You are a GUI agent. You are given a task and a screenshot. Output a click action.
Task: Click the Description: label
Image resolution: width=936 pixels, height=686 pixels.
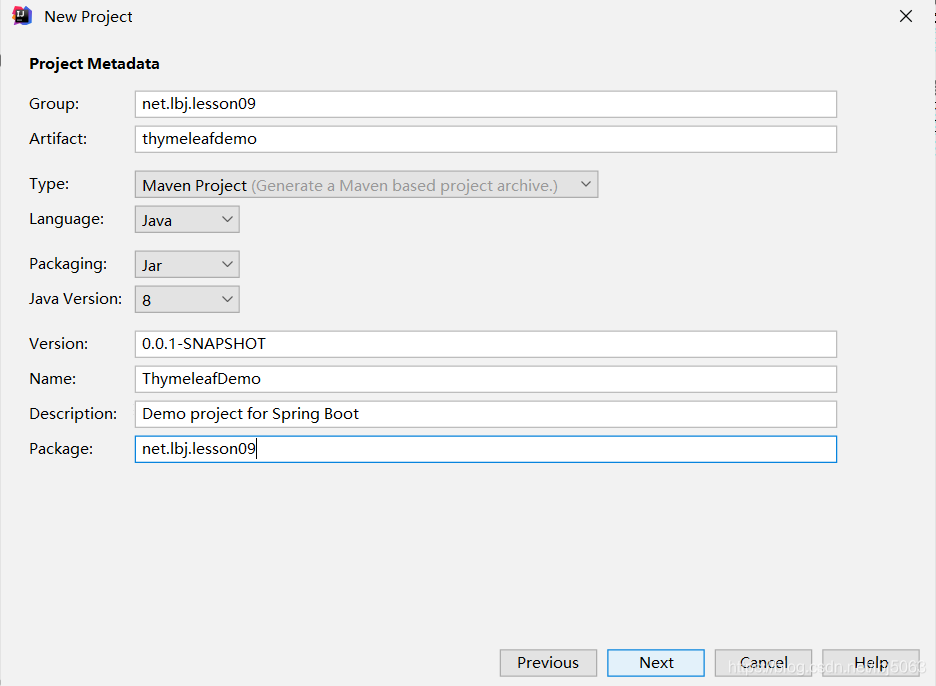[73, 414]
